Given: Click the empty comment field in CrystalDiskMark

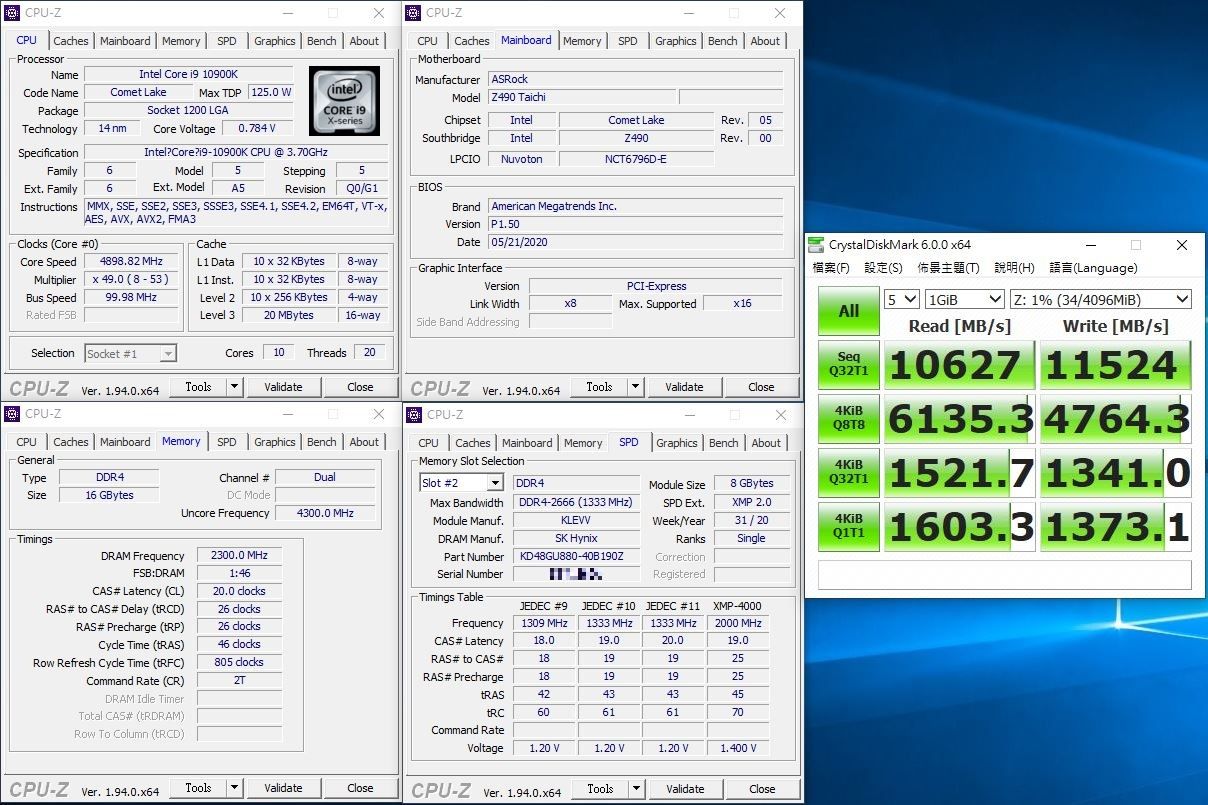Looking at the screenshot, I should [x=1005, y=575].
